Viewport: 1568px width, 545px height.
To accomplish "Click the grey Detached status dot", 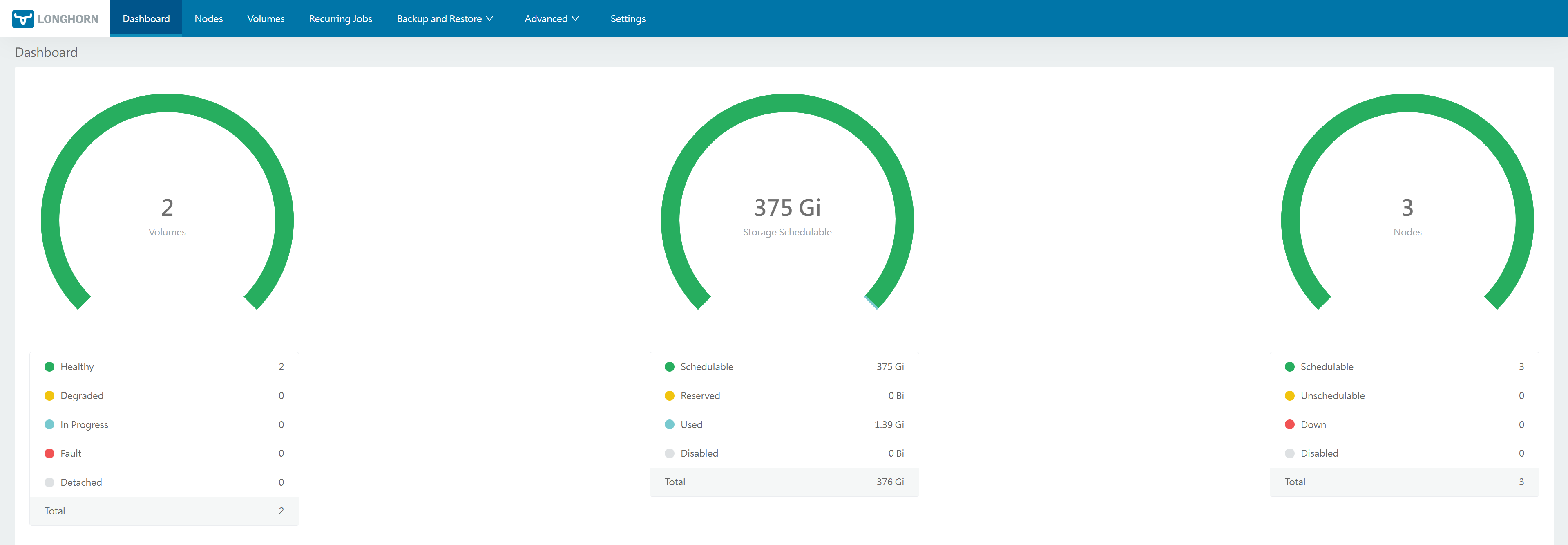I will point(49,482).
